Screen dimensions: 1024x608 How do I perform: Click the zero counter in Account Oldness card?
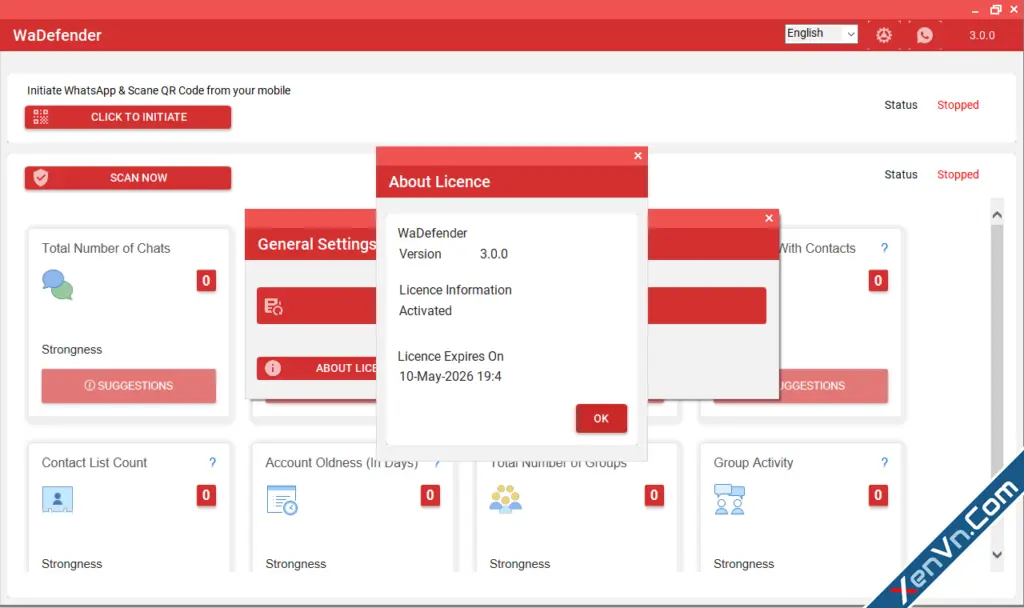(x=430, y=495)
